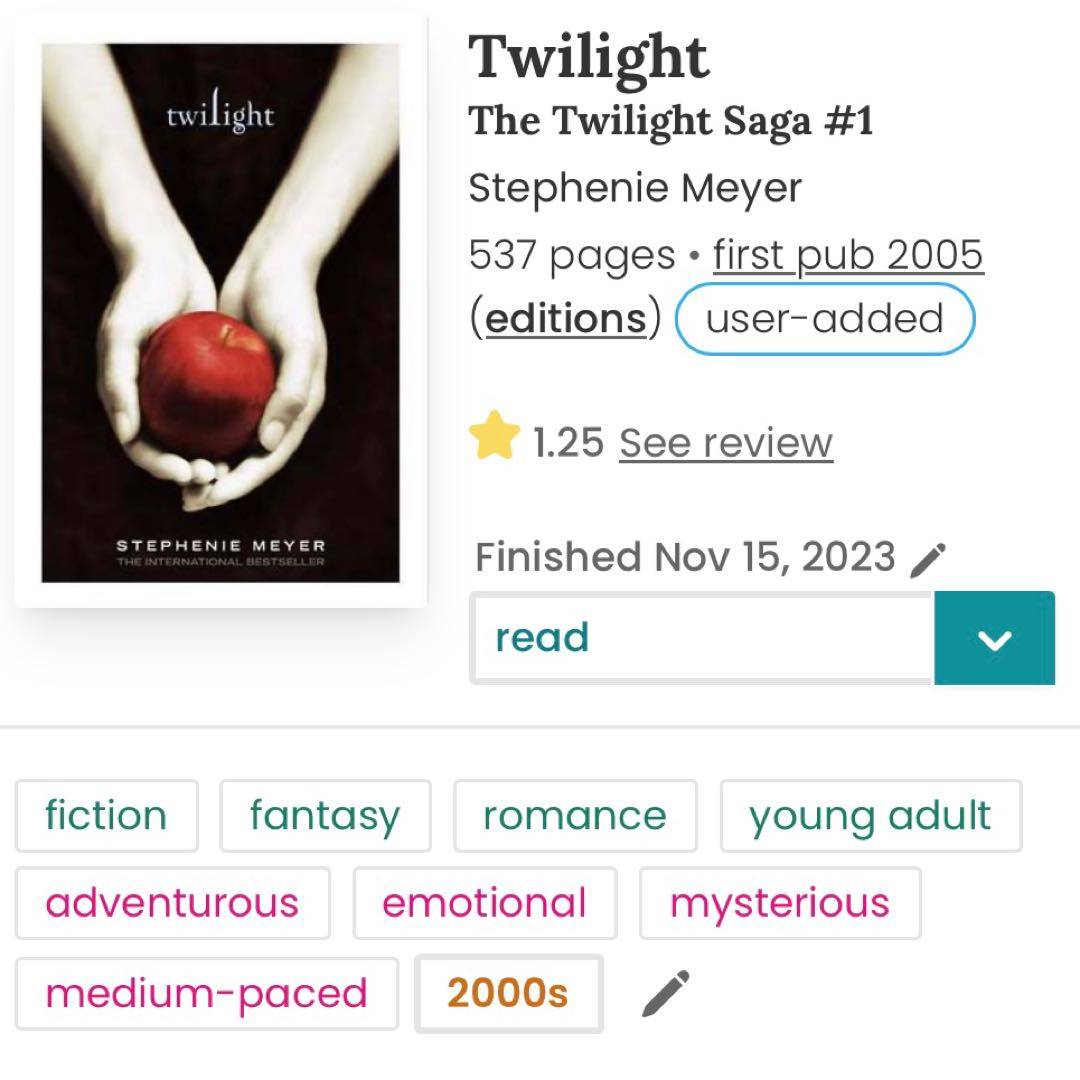This screenshot has height=1080, width=1080.
Task: Click the pencil icon next to tags
Action: [665, 993]
